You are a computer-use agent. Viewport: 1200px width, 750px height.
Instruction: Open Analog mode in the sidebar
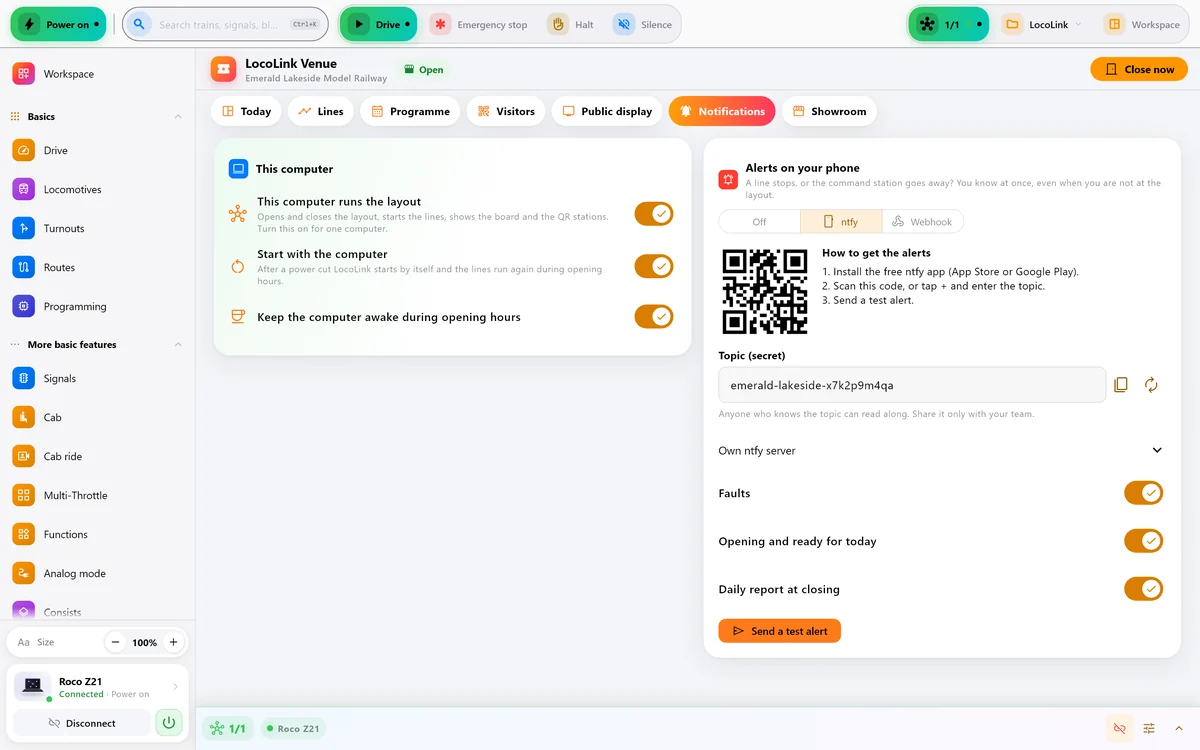pos(97,573)
